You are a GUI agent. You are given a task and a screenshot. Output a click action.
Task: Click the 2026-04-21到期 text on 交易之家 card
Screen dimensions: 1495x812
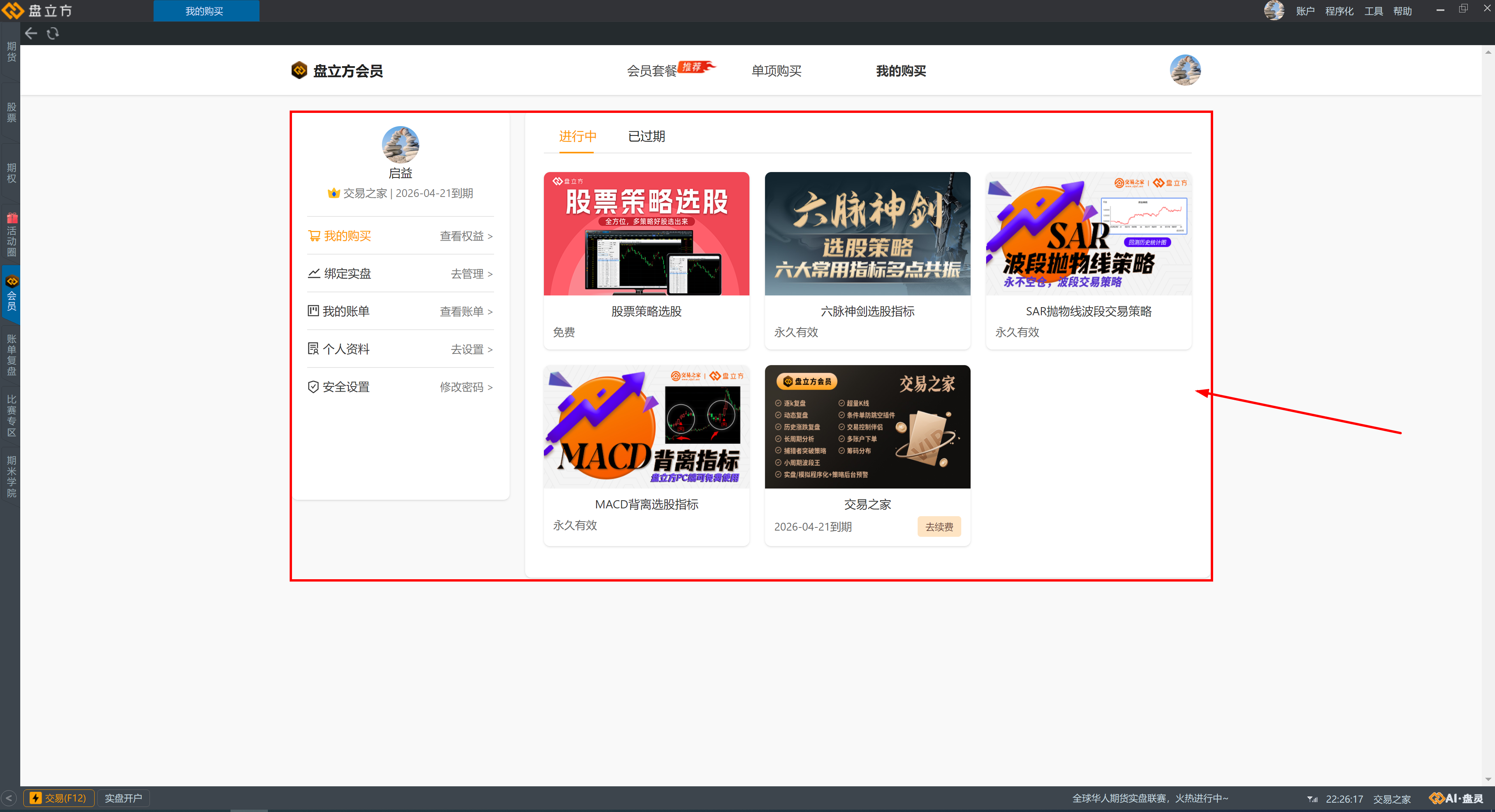[x=813, y=527]
